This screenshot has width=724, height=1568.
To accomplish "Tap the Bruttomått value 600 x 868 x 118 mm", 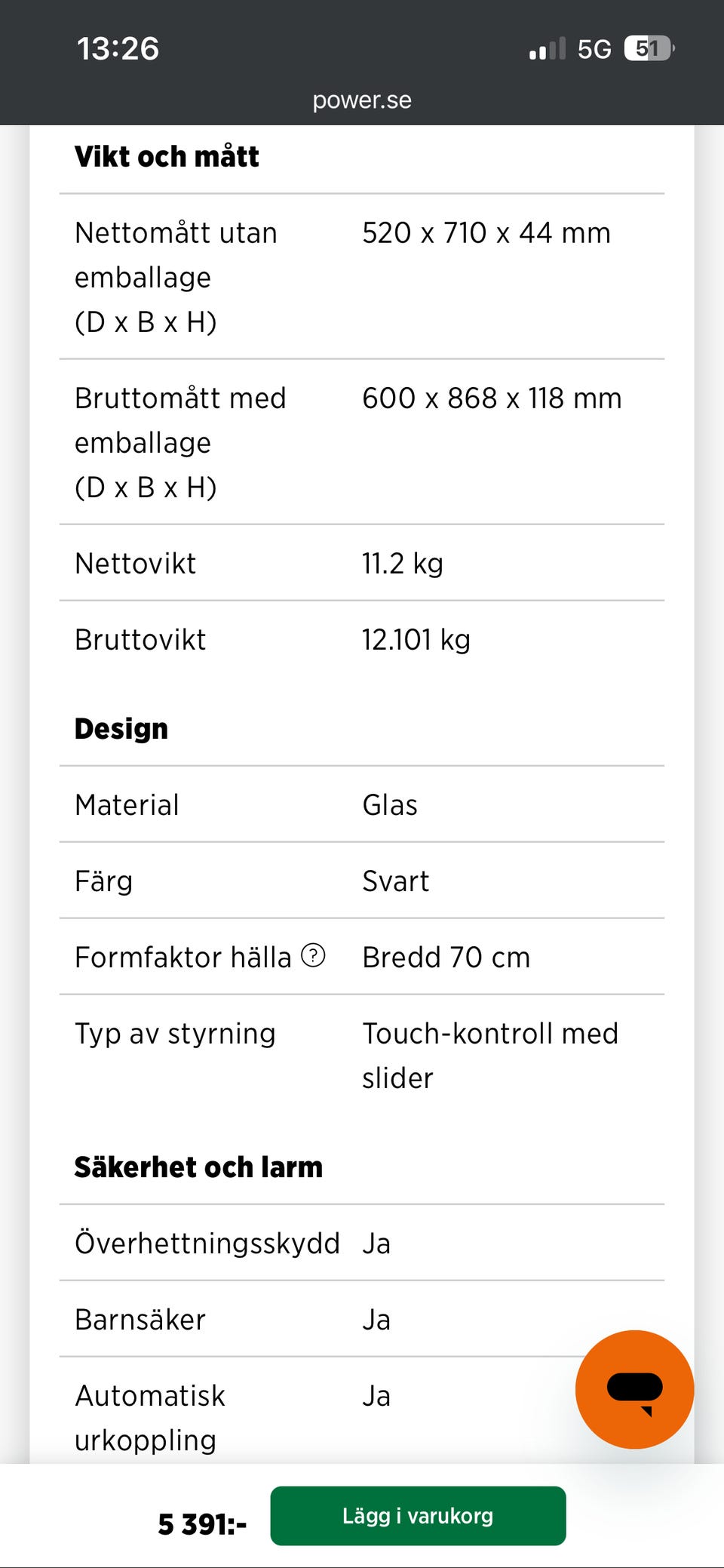I will tap(492, 398).
